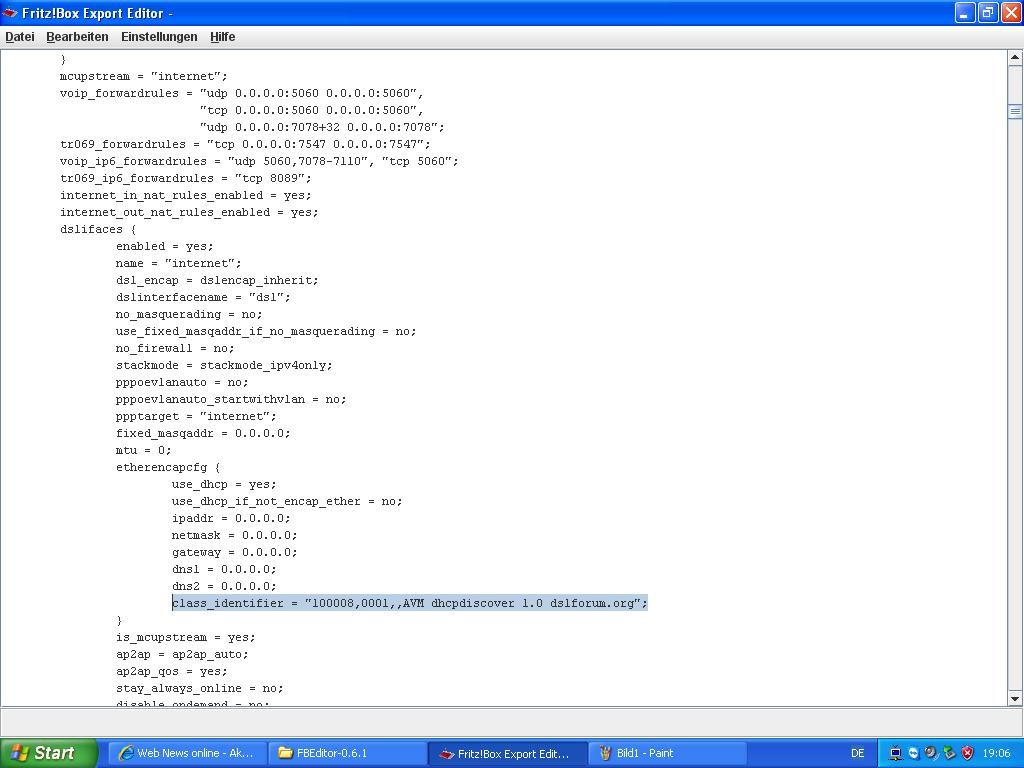This screenshot has width=1024, height=768.
Task: Open the Datei menu
Action: 20,37
